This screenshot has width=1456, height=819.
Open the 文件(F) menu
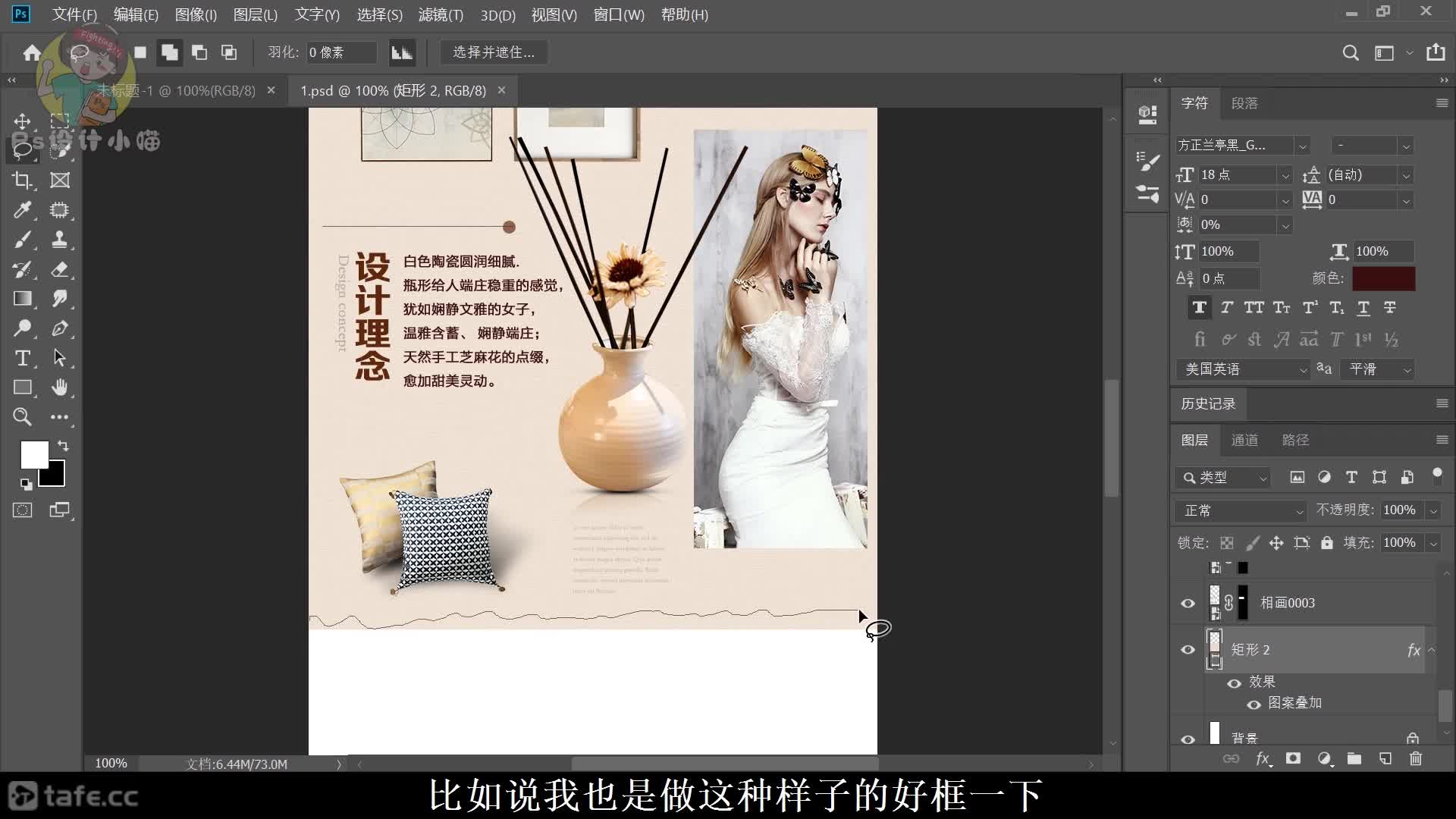point(74,14)
